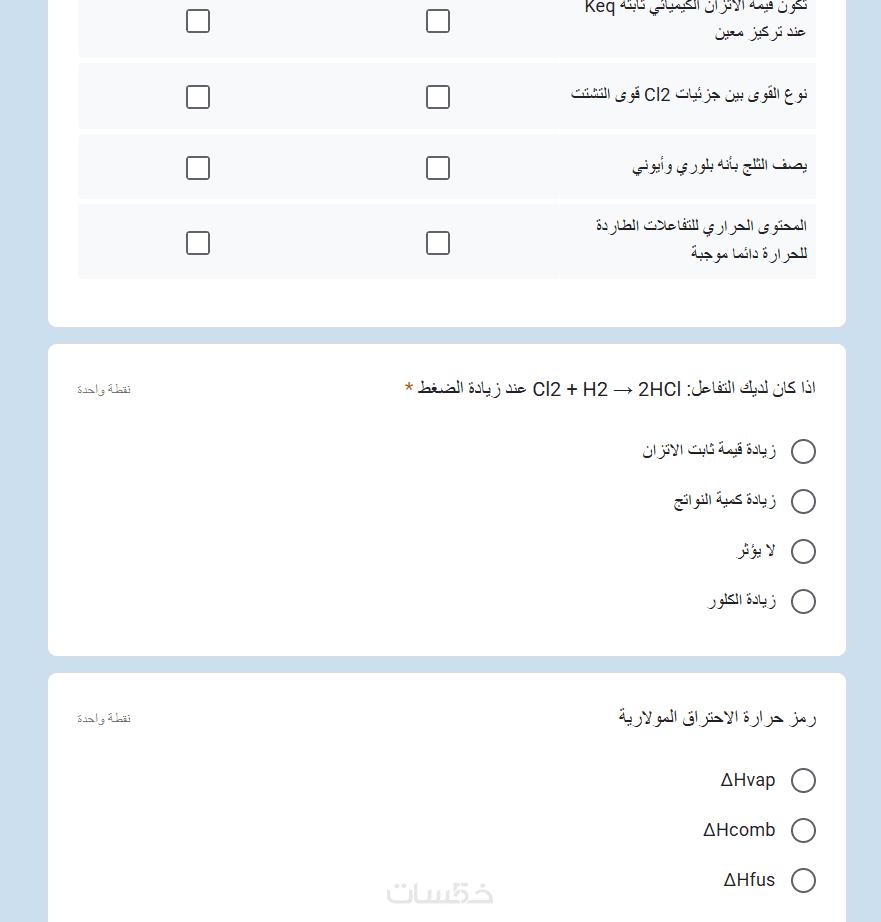Tick right checkbox for Cl2 forces row
Screen dimensions: 881x922
tap(438, 97)
